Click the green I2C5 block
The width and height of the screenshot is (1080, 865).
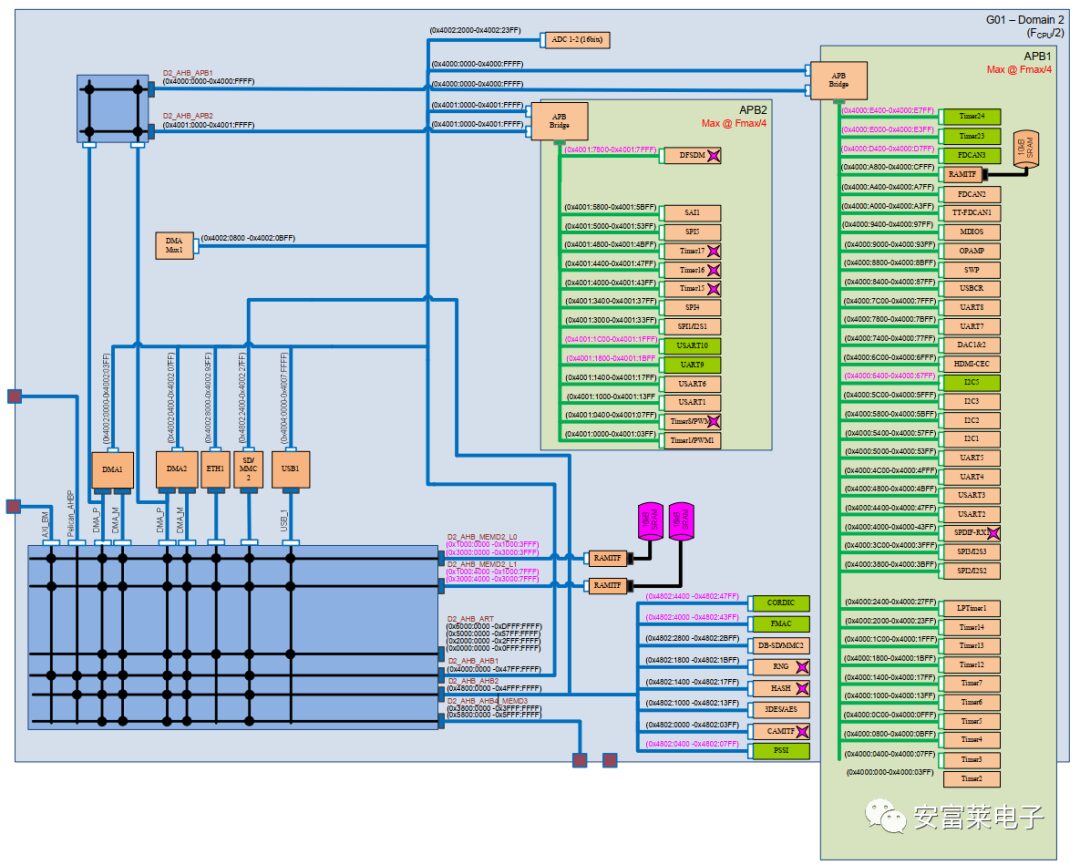pyautogui.click(x=971, y=382)
